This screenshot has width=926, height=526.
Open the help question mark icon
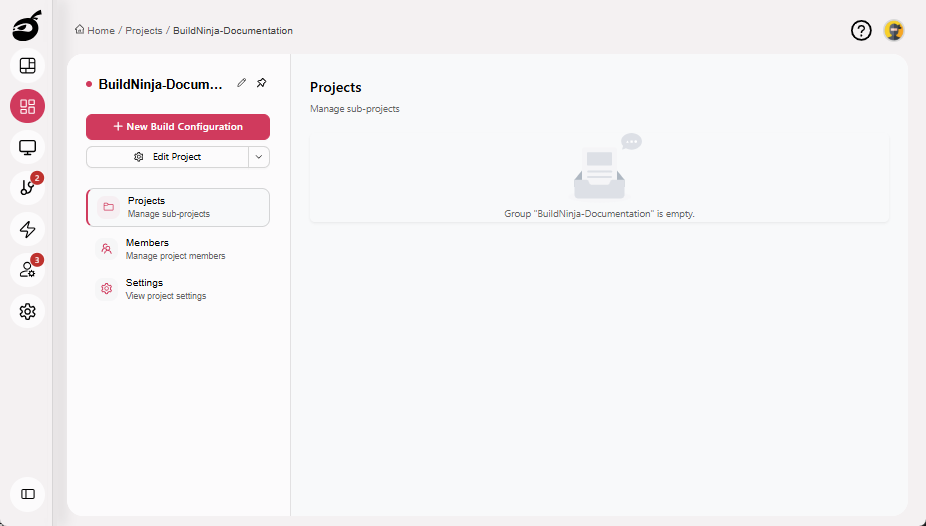pyautogui.click(x=861, y=30)
